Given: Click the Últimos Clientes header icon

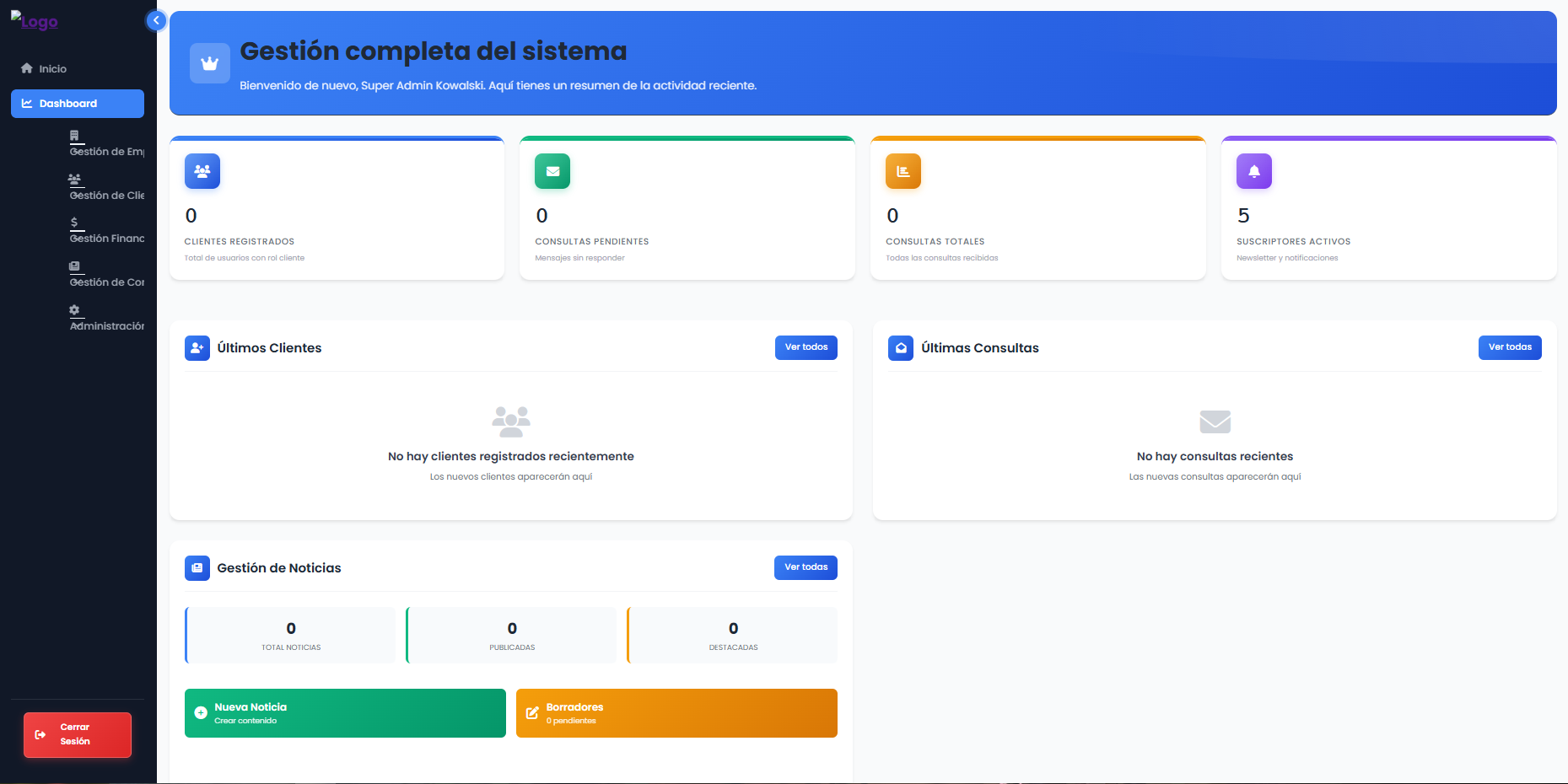Looking at the screenshot, I should pyautogui.click(x=197, y=347).
